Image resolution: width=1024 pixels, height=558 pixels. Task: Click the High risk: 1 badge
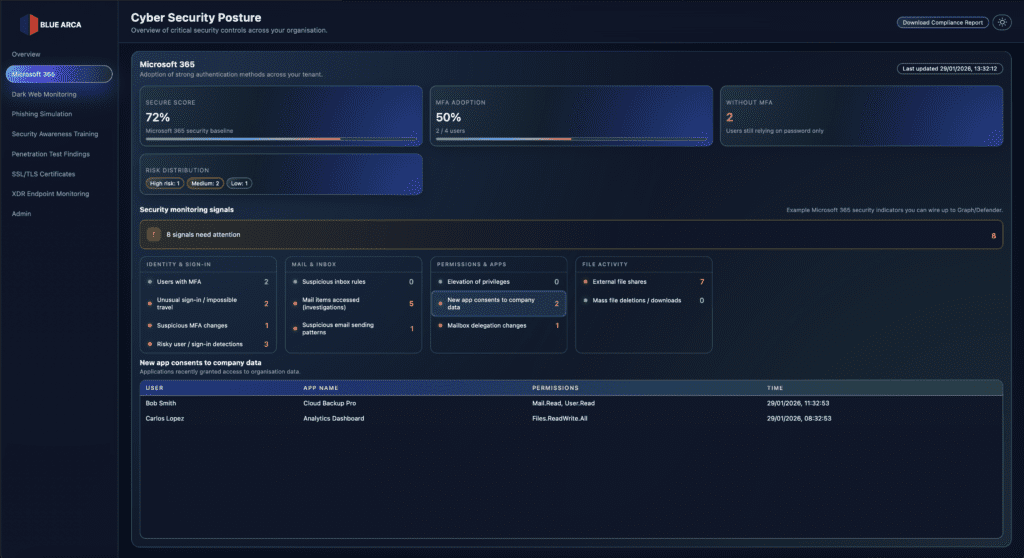[164, 183]
